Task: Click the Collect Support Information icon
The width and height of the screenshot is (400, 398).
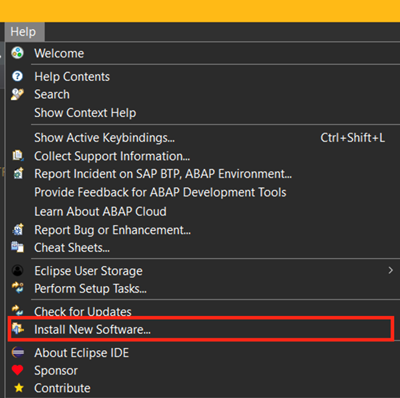Action: (x=18, y=155)
